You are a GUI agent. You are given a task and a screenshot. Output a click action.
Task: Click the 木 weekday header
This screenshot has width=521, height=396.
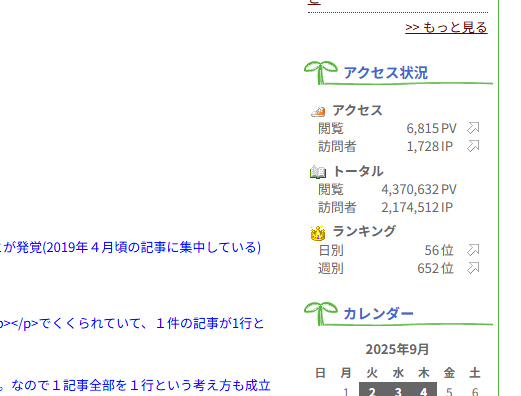coord(423,373)
